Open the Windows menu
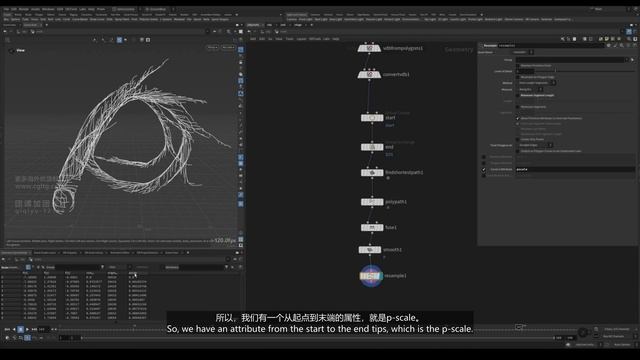The image size is (640, 360). point(48,9)
